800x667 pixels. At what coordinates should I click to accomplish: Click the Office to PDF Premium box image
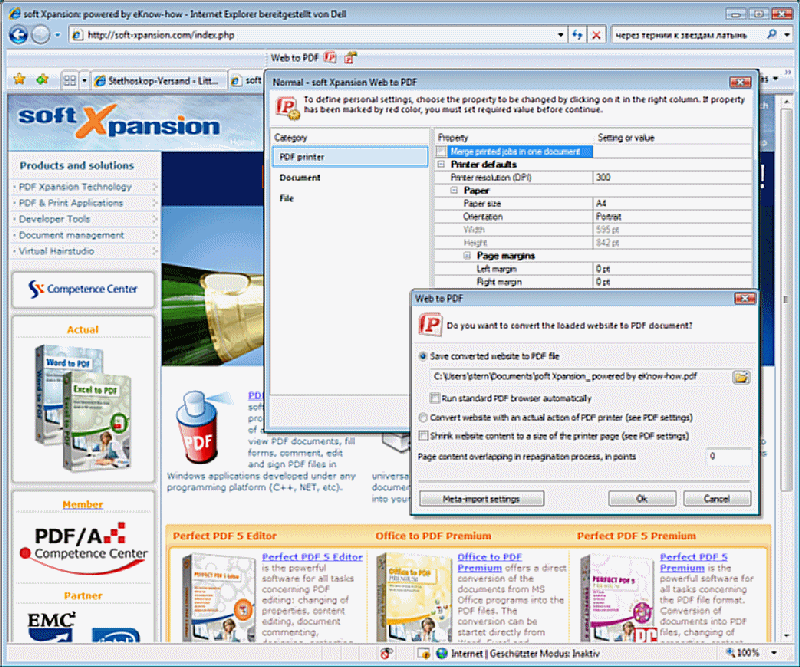tap(413, 597)
